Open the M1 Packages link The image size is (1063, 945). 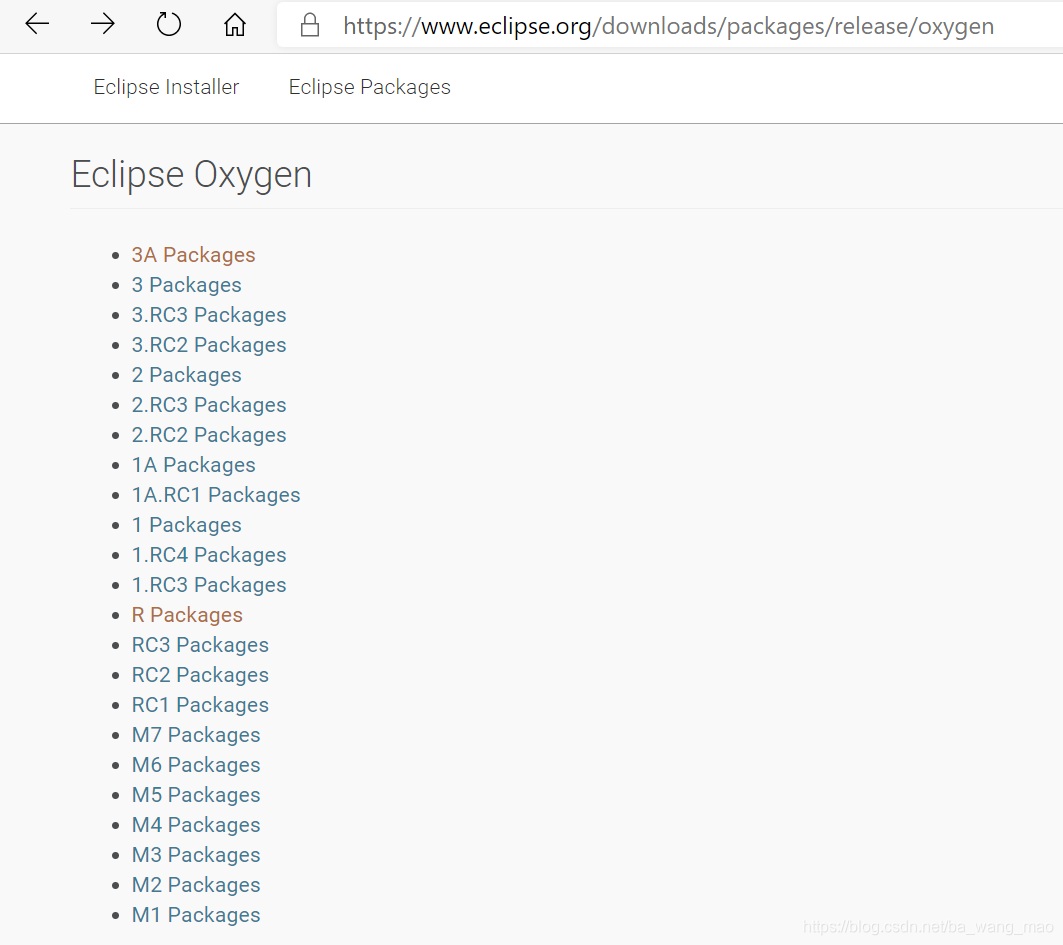(196, 914)
